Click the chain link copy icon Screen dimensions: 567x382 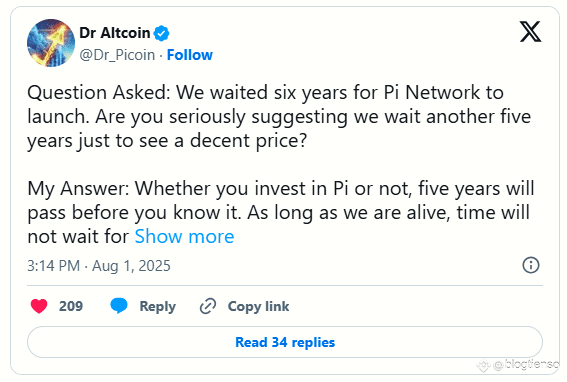pyautogui.click(x=208, y=306)
